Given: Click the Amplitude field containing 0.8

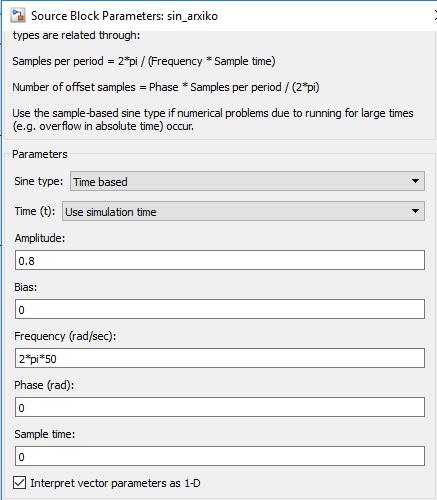Looking at the screenshot, I should point(220,260).
